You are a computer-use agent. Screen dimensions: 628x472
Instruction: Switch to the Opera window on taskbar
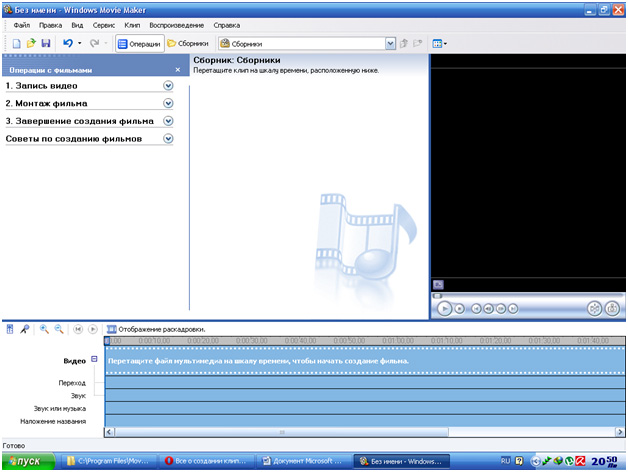206,461
